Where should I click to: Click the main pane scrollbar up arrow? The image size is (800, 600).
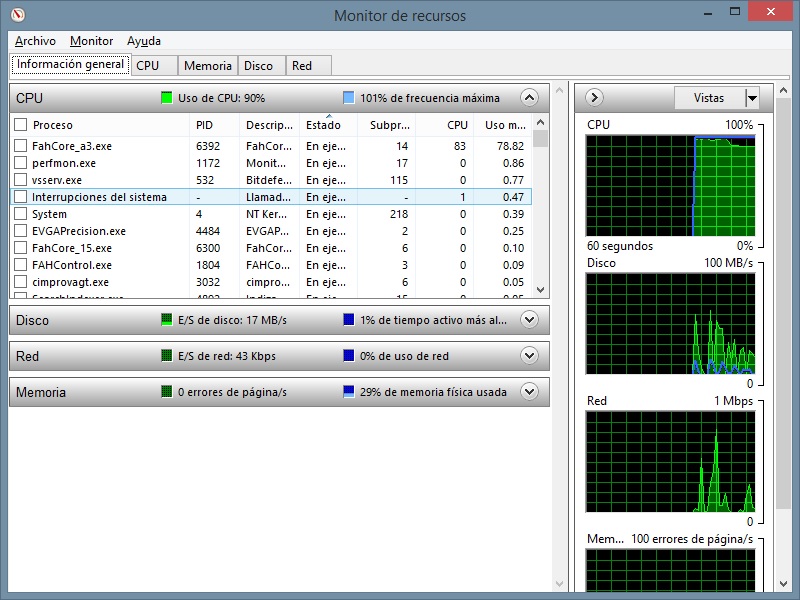tap(559, 91)
